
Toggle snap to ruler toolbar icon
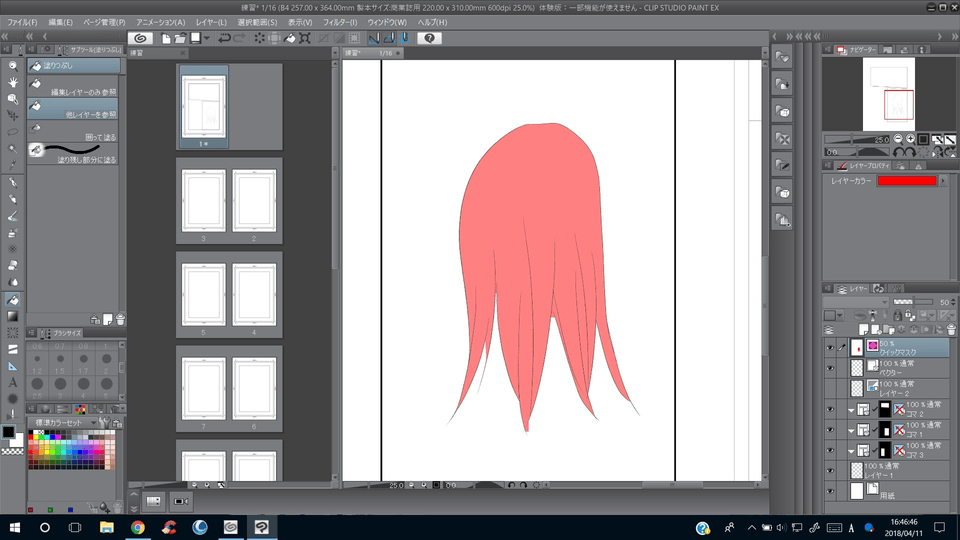coord(373,38)
